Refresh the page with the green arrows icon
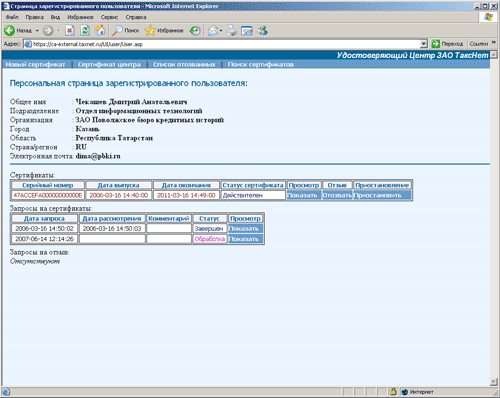Viewport: 500px width, 398px height. [x=85, y=31]
